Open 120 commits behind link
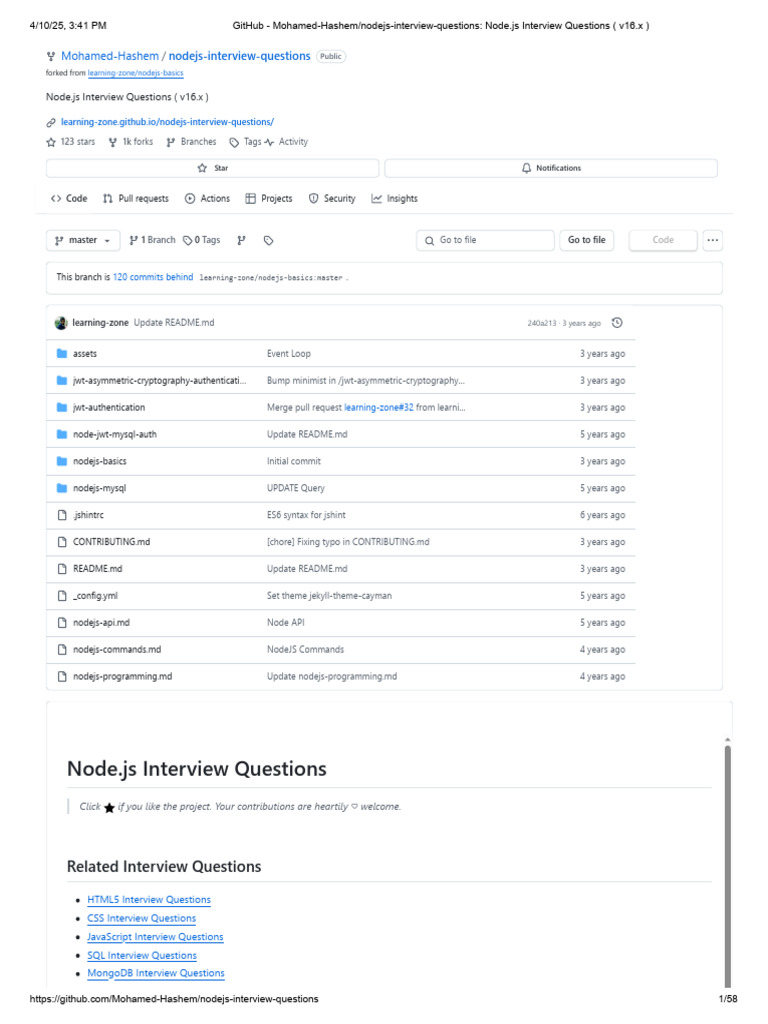 tap(153, 277)
